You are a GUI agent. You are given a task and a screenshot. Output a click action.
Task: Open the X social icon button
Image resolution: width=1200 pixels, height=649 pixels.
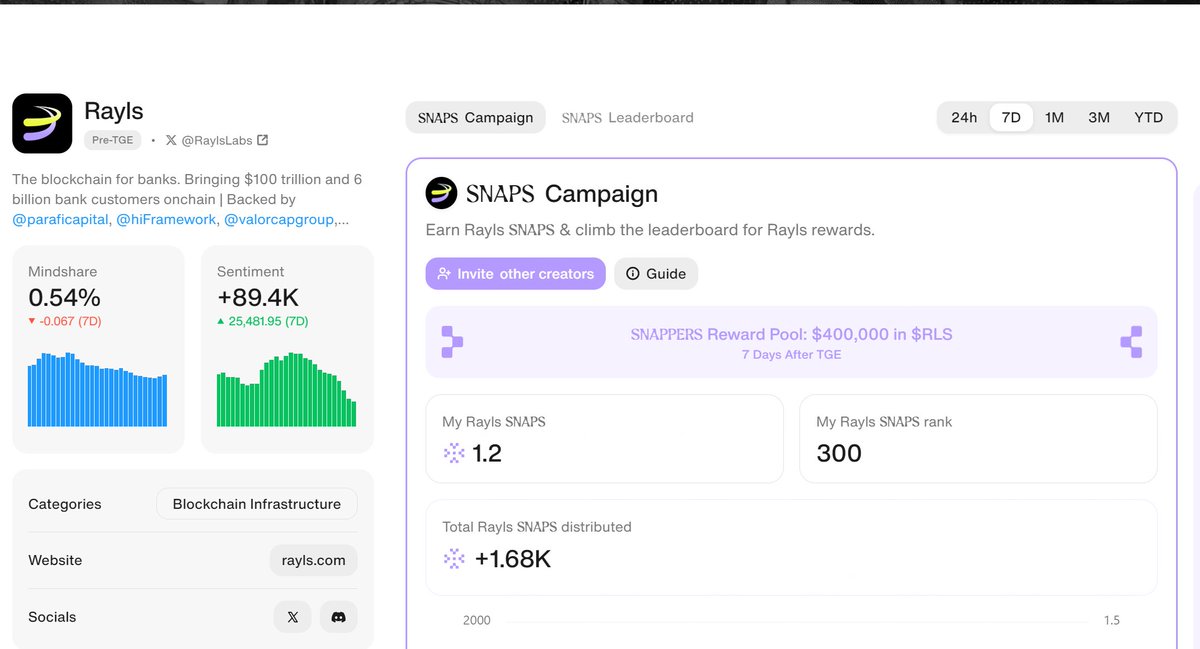[292, 617]
